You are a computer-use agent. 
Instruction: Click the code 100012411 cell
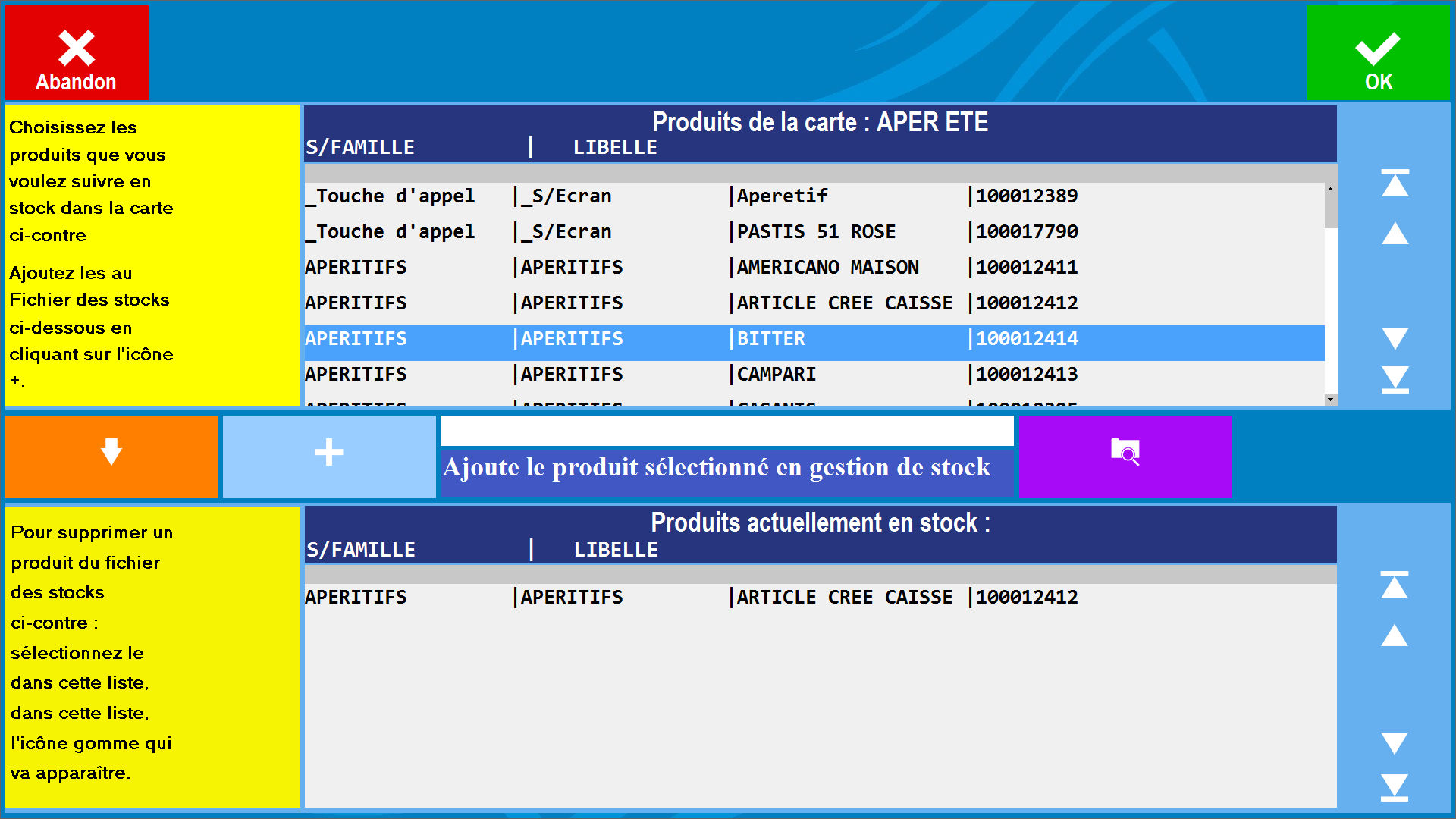click(x=1027, y=267)
